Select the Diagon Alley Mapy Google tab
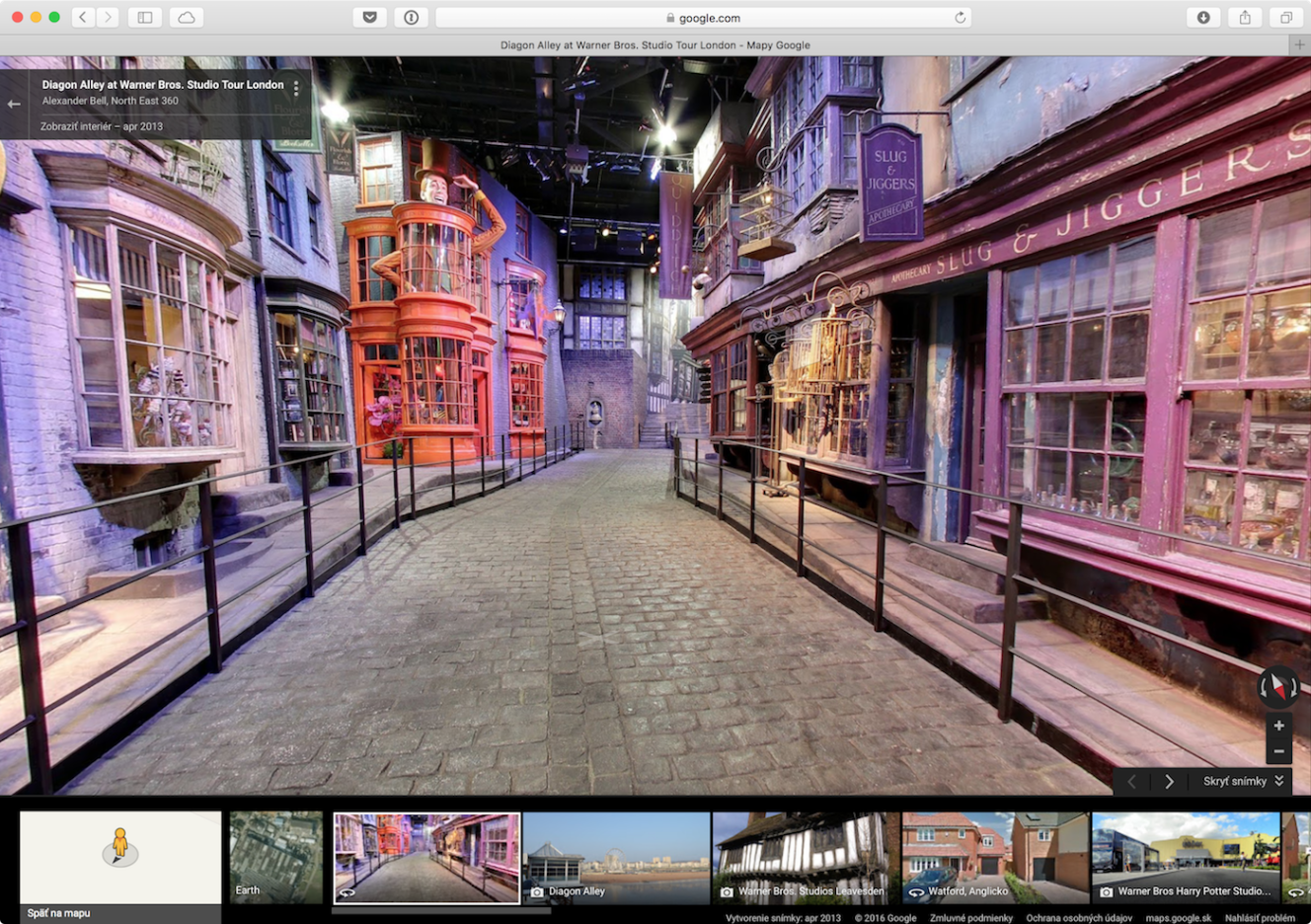The height and width of the screenshot is (924, 1311). click(x=655, y=44)
